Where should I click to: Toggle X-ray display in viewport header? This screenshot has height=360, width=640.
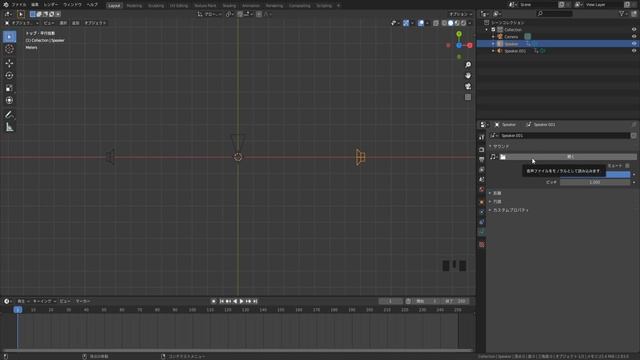click(x=436, y=23)
